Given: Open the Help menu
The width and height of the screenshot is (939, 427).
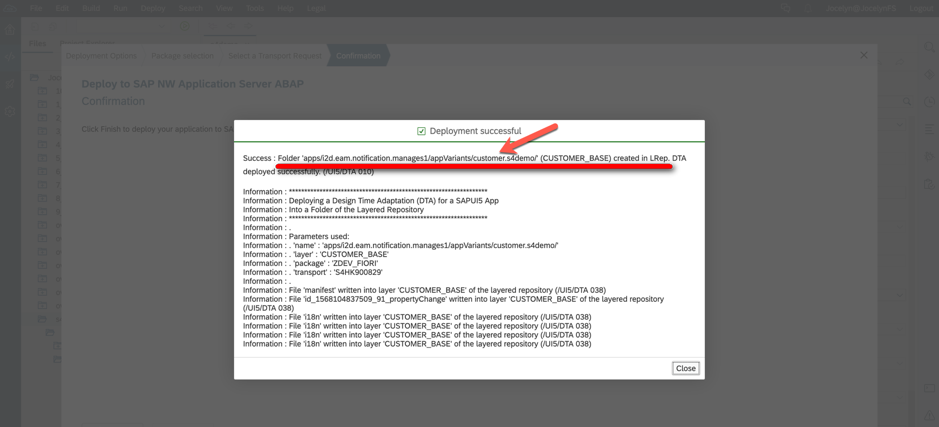Looking at the screenshot, I should [286, 8].
